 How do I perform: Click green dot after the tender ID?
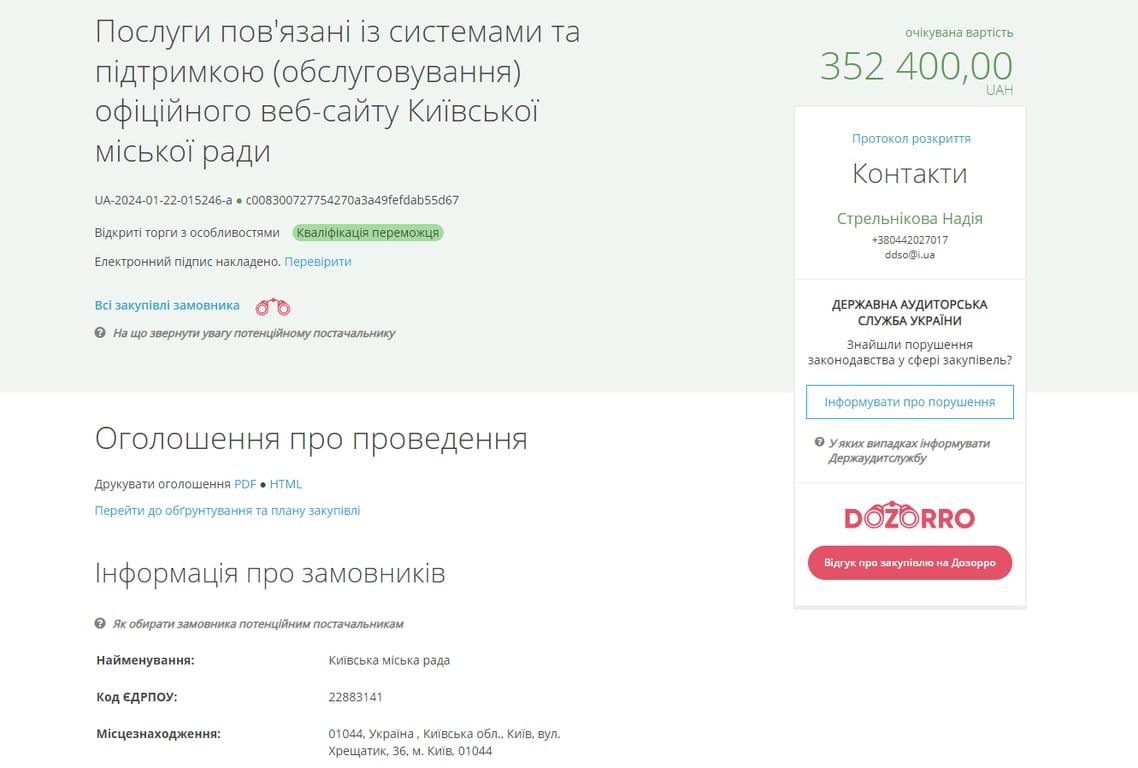point(239,200)
